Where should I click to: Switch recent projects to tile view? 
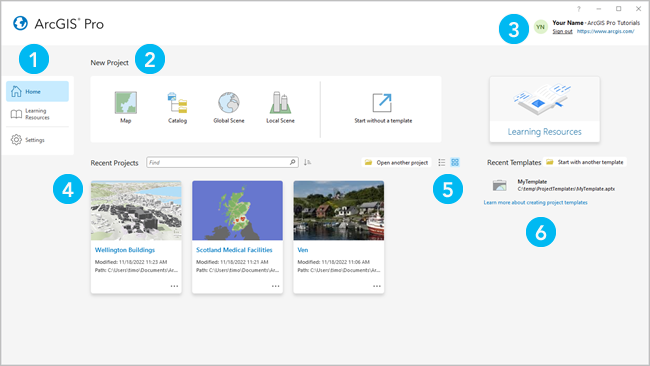tap(455, 162)
